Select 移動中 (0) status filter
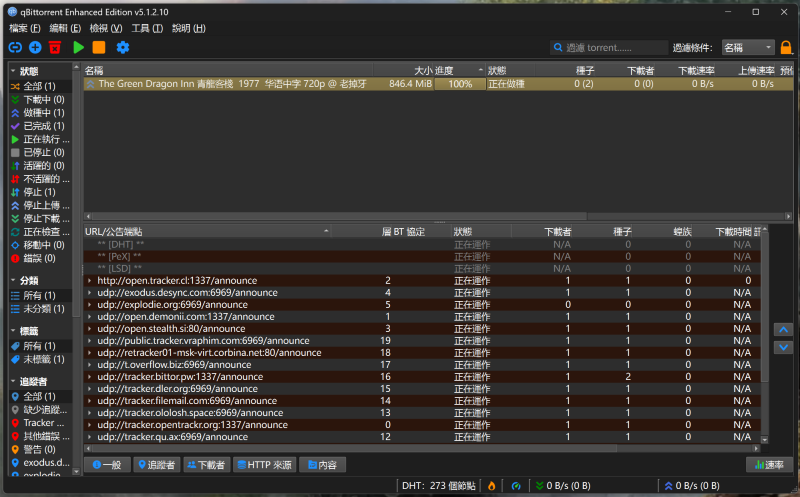This screenshot has height=497, width=800. (x=40, y=245)
